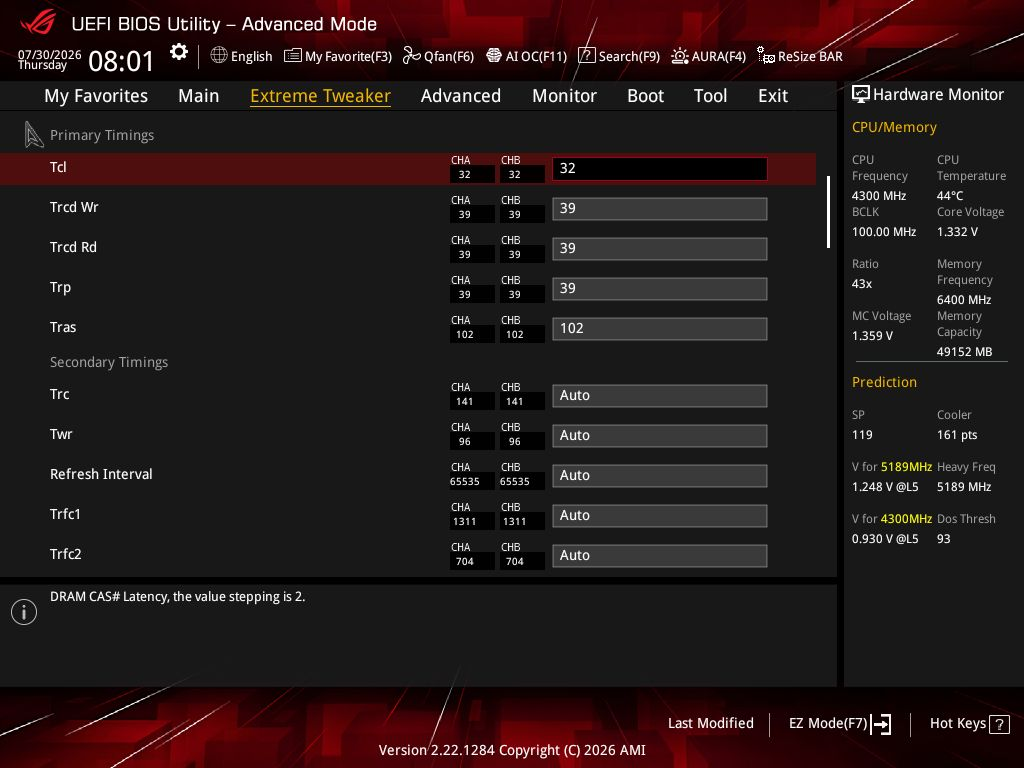Click the Primary Timings heading
Viewport: 1024px width, 768px height.
click(x=102, y=135)
